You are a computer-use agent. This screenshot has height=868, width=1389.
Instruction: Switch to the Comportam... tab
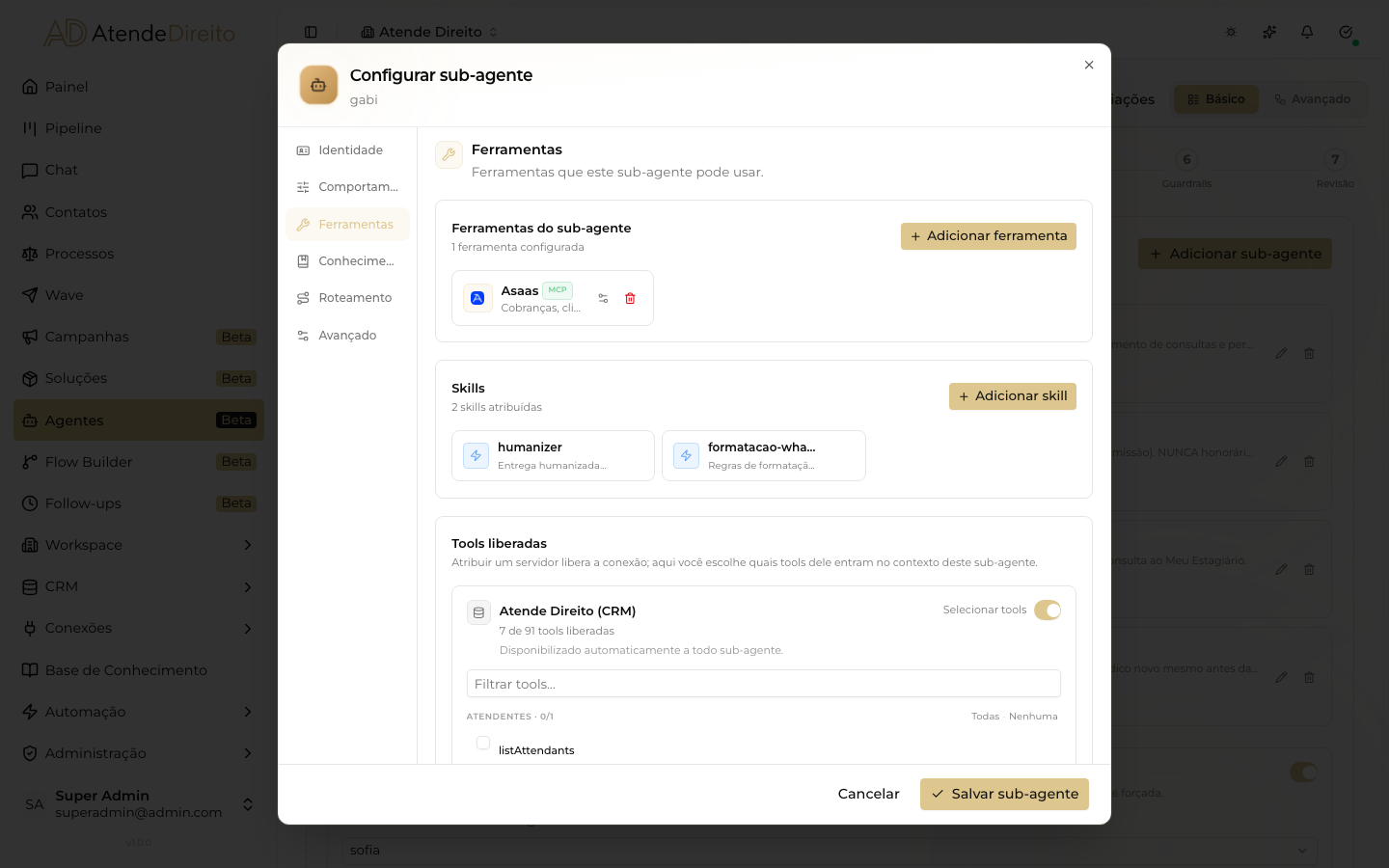click(x=347, y=187)
